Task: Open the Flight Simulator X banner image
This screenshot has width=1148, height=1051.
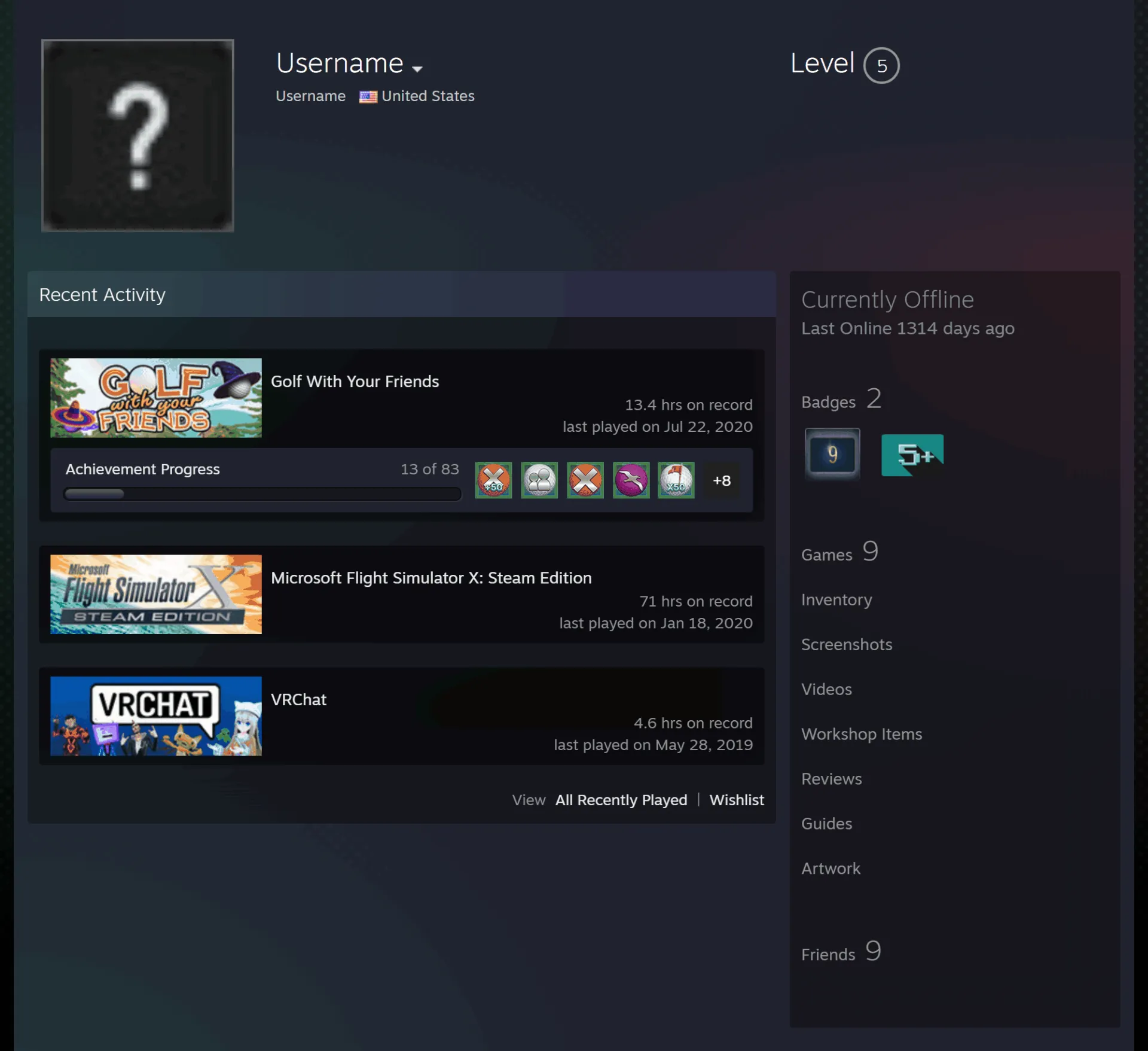Action: tap(156, 594)
